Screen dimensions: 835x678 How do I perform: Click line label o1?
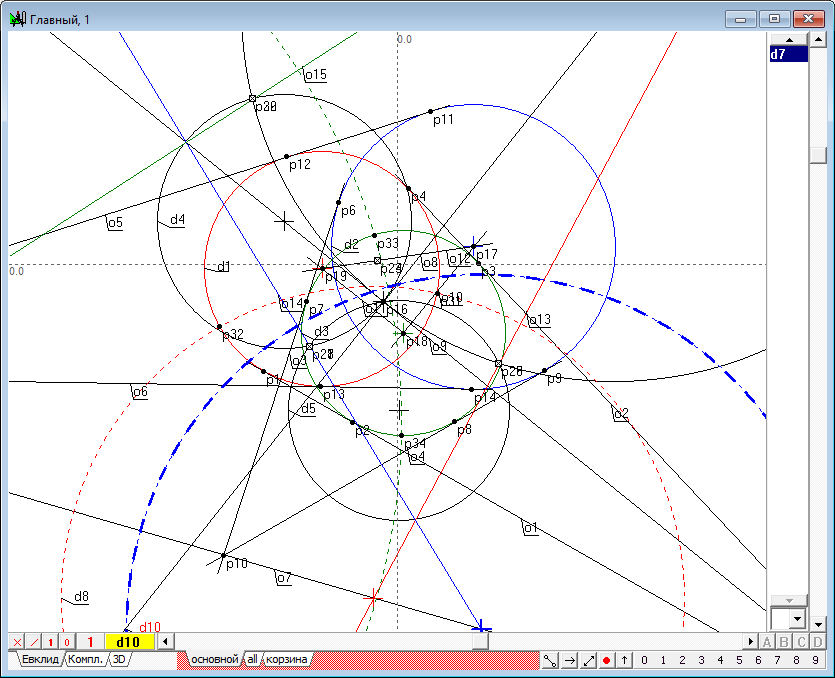coord(530,528)
